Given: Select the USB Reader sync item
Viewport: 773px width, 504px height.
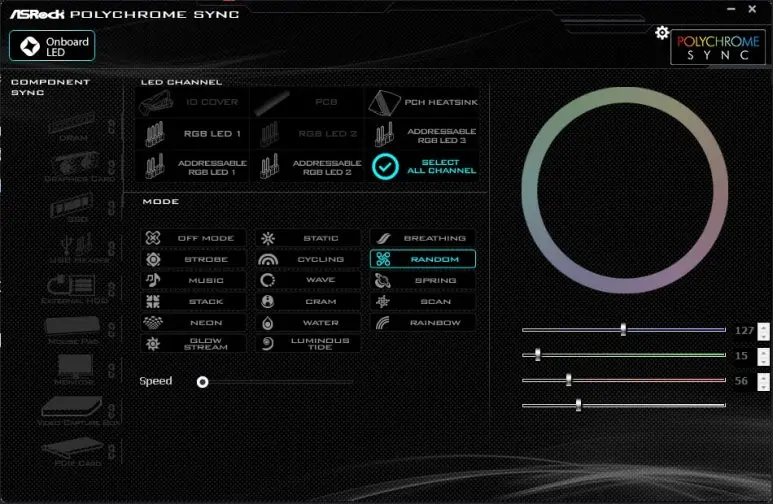Looking at the screenshot, I should [79, 249].
